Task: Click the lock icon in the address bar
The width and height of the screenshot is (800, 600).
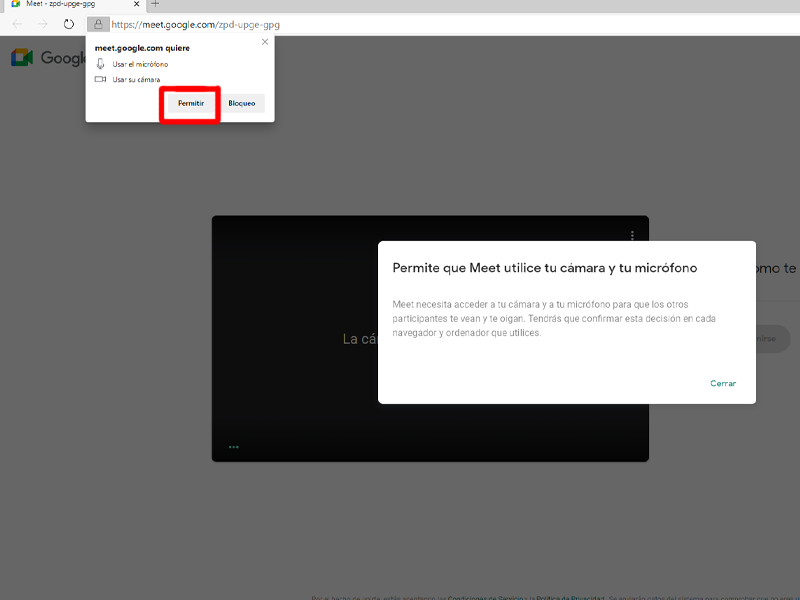Action: (98, 24)
